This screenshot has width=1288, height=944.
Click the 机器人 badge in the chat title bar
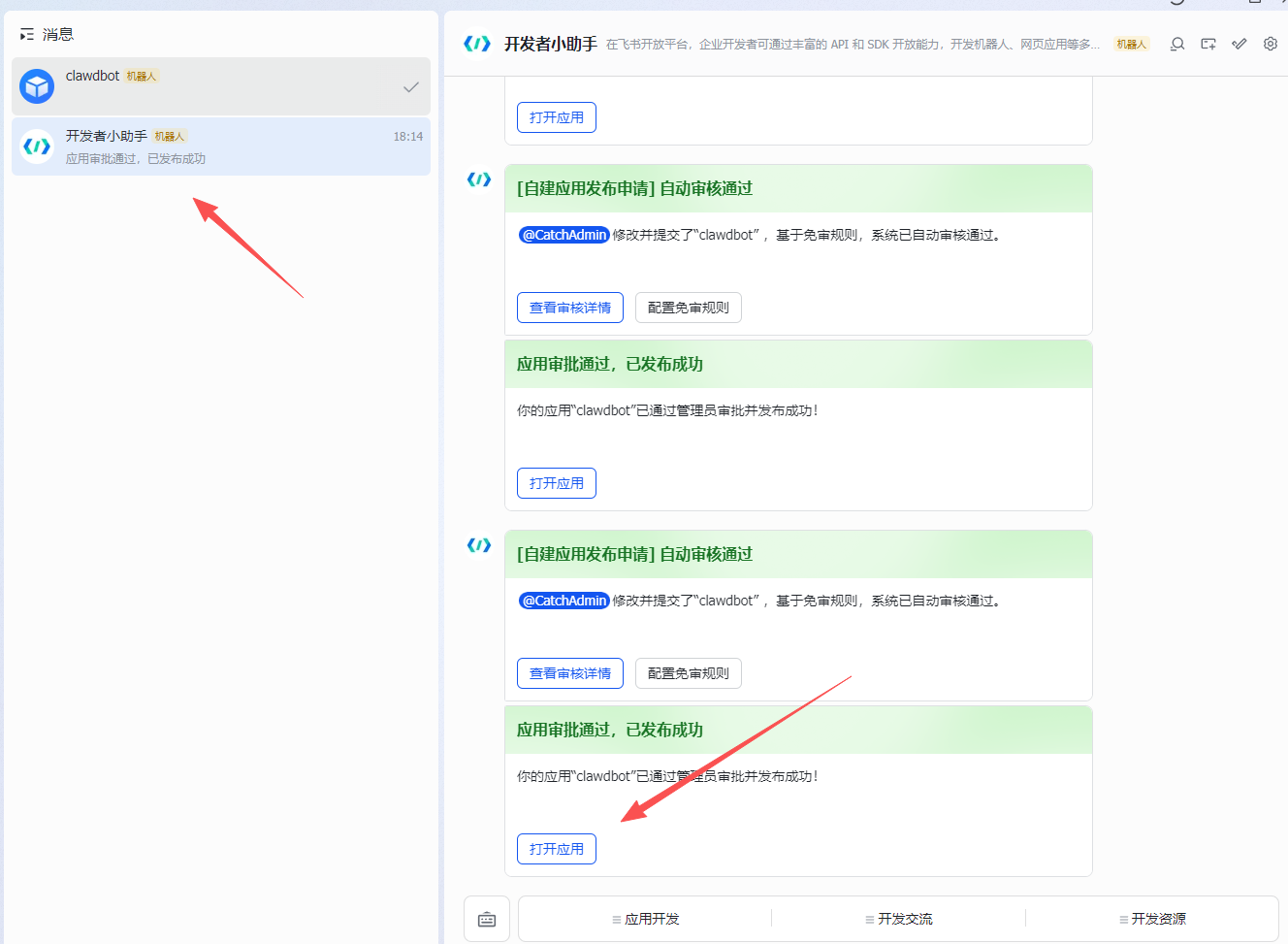coord(1131,44)
